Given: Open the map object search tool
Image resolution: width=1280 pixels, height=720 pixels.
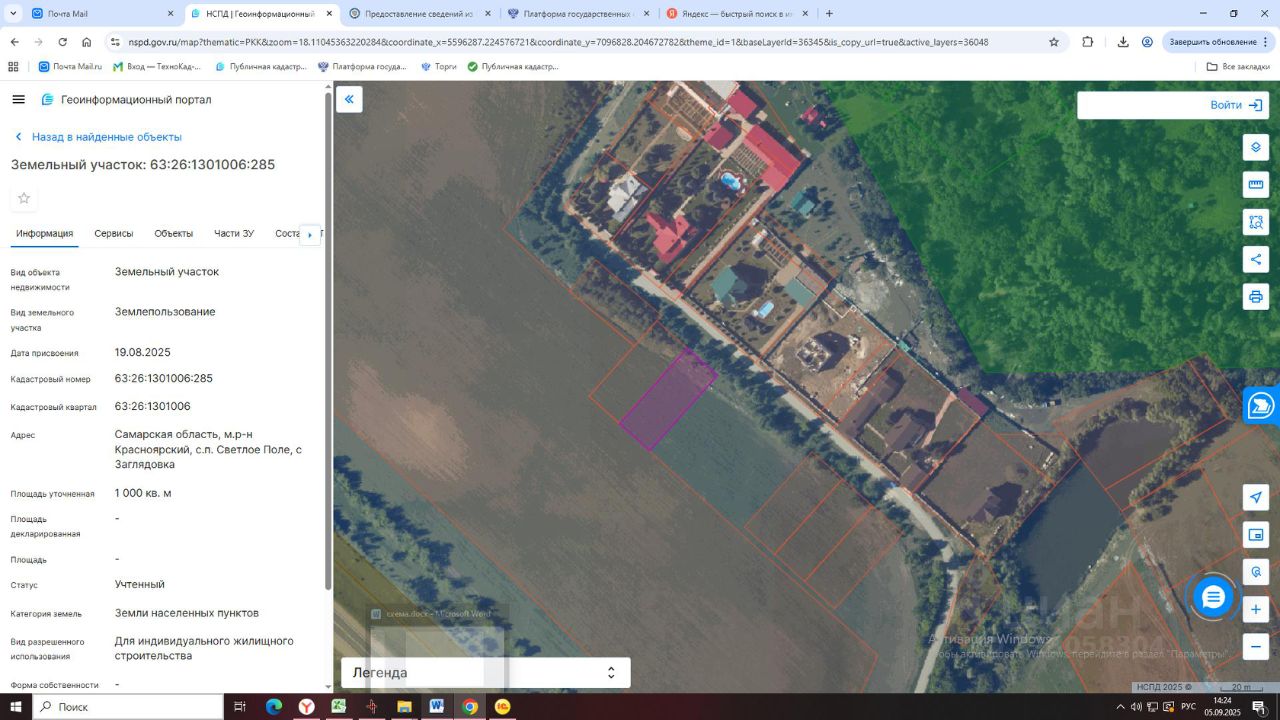Looking at the screenshot, I should coord(1256,572).
